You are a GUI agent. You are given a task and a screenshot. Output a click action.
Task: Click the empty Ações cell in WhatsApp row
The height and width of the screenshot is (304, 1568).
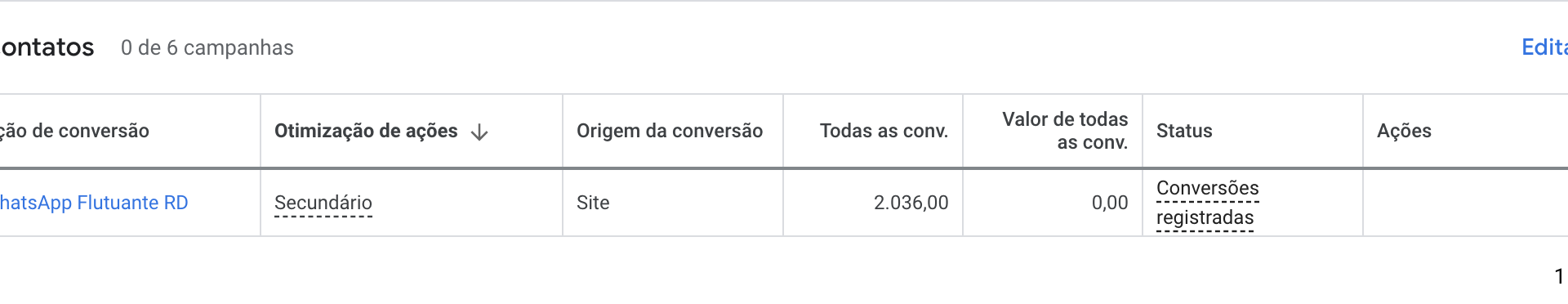point(1465,203)
